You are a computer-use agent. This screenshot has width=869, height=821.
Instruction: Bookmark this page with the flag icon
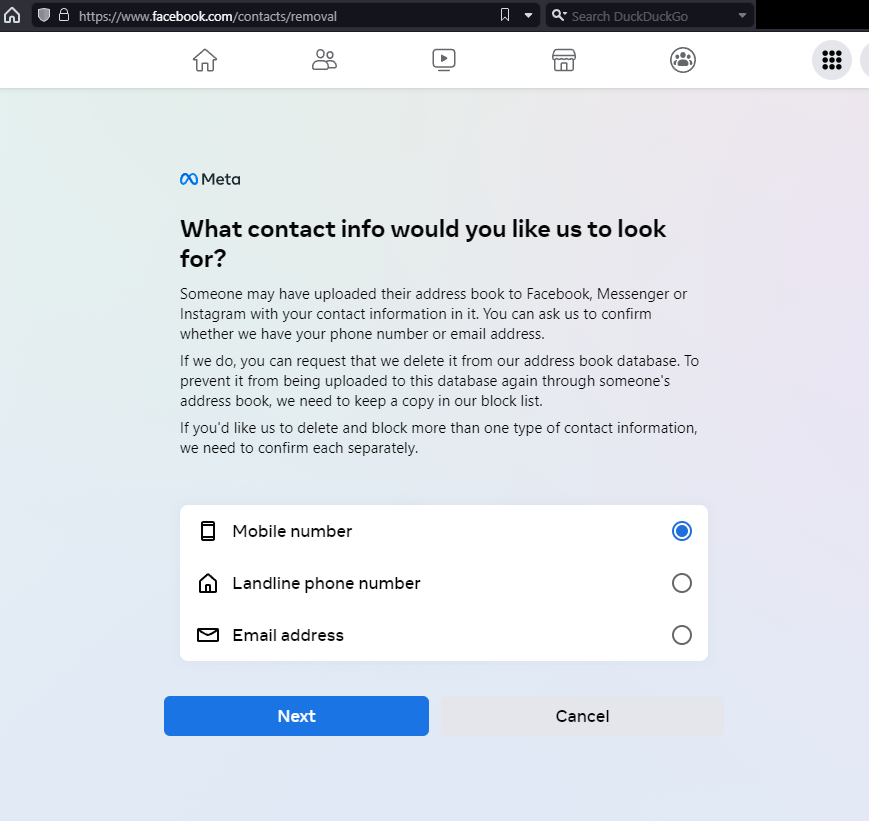504,15
